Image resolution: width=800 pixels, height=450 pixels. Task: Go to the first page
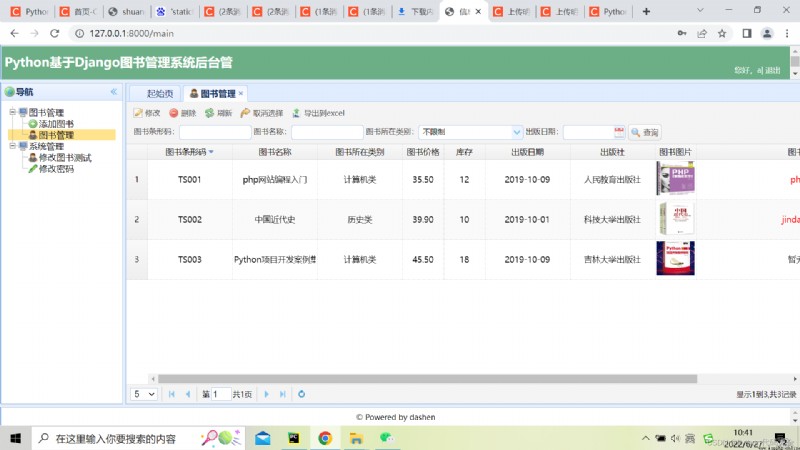[x=171, y=394]
